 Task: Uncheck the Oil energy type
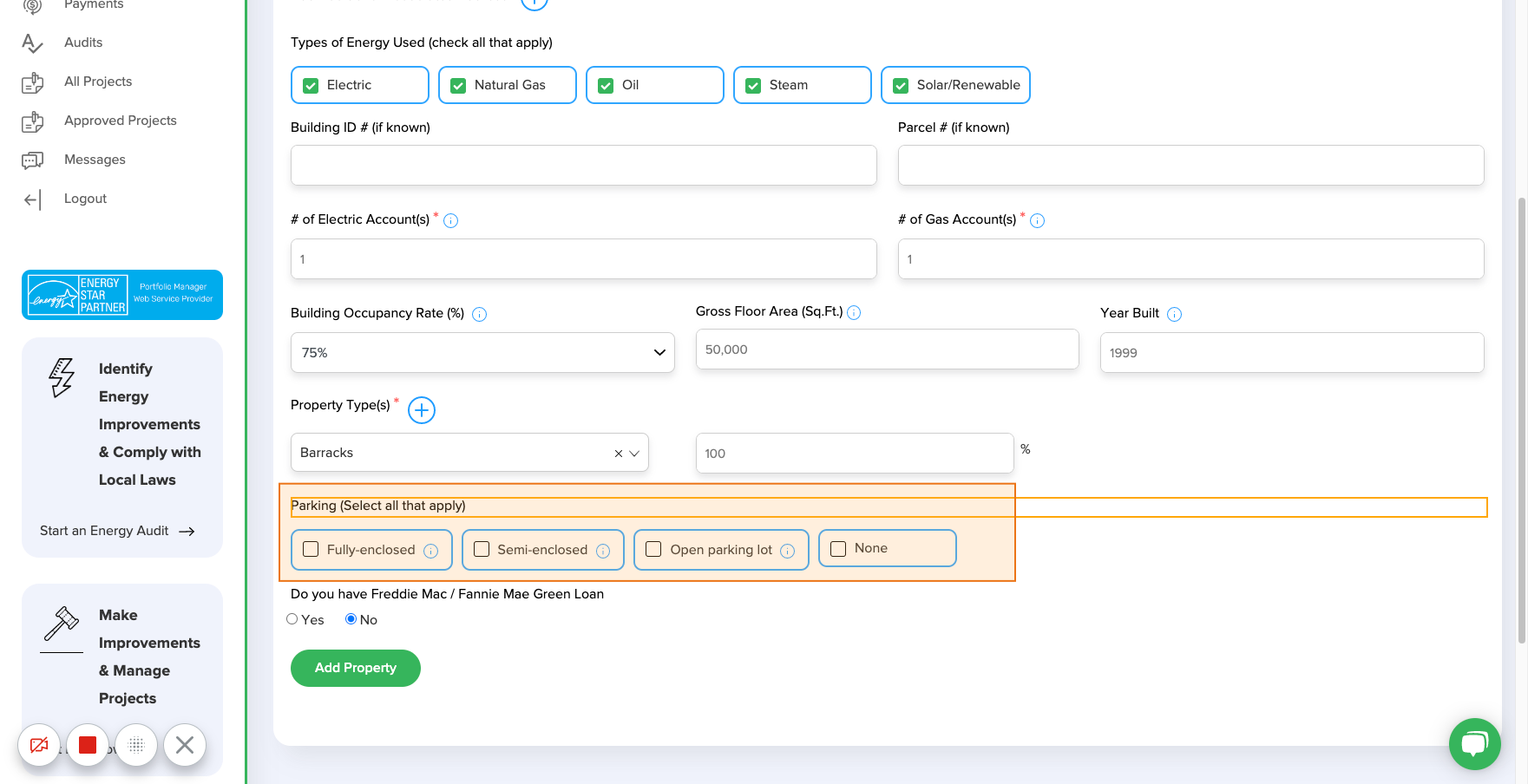(606, 86)
